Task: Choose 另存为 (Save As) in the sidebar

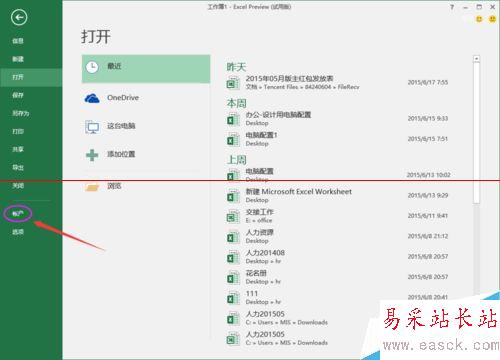Action: coord(21,113)
